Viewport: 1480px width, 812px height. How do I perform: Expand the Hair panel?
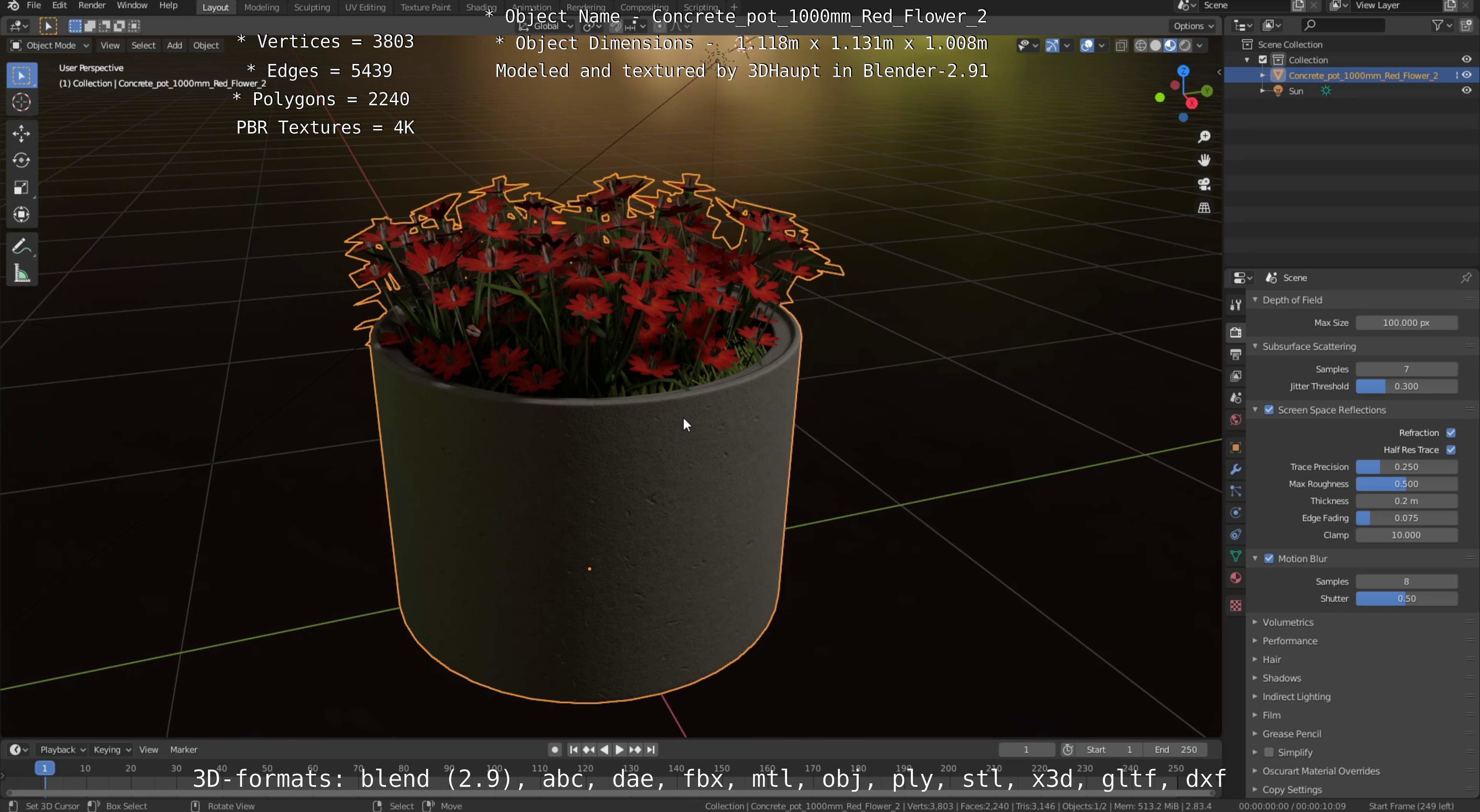pos(1272,659)
